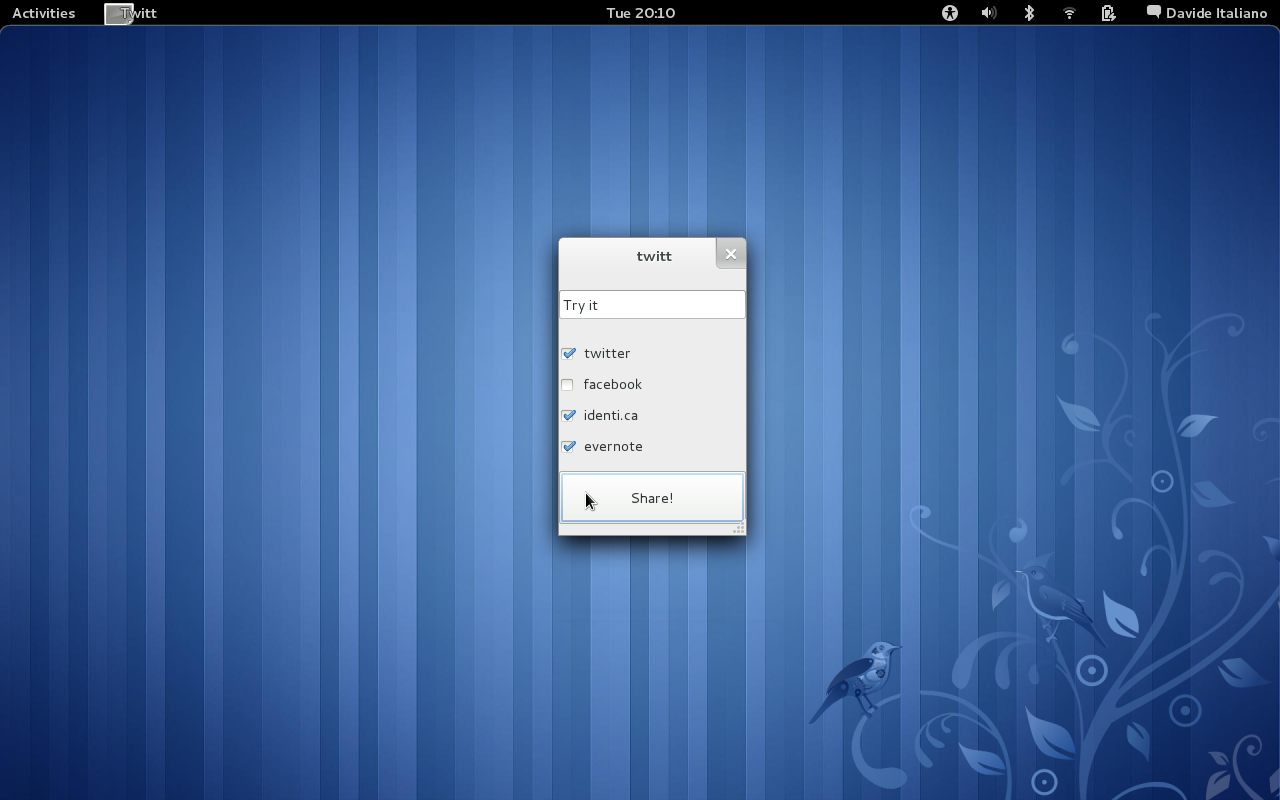The height and width of the screenshot is (800, 1280).
Task: Click the Share! button
Action: point(652,497)
